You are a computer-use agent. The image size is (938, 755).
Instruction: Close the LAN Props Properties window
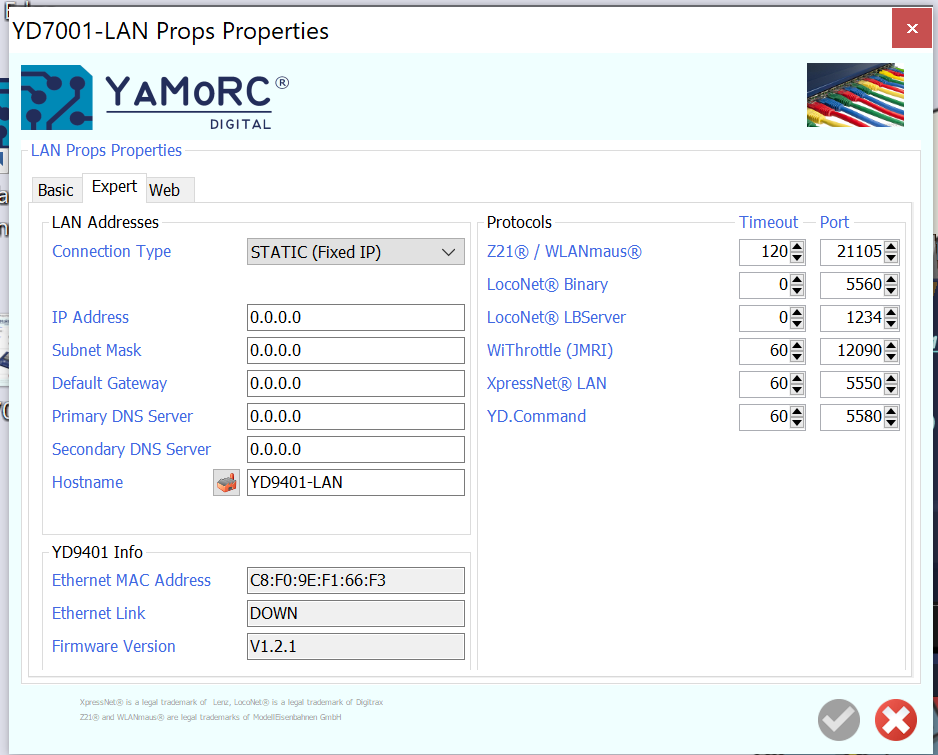point(912,29)
